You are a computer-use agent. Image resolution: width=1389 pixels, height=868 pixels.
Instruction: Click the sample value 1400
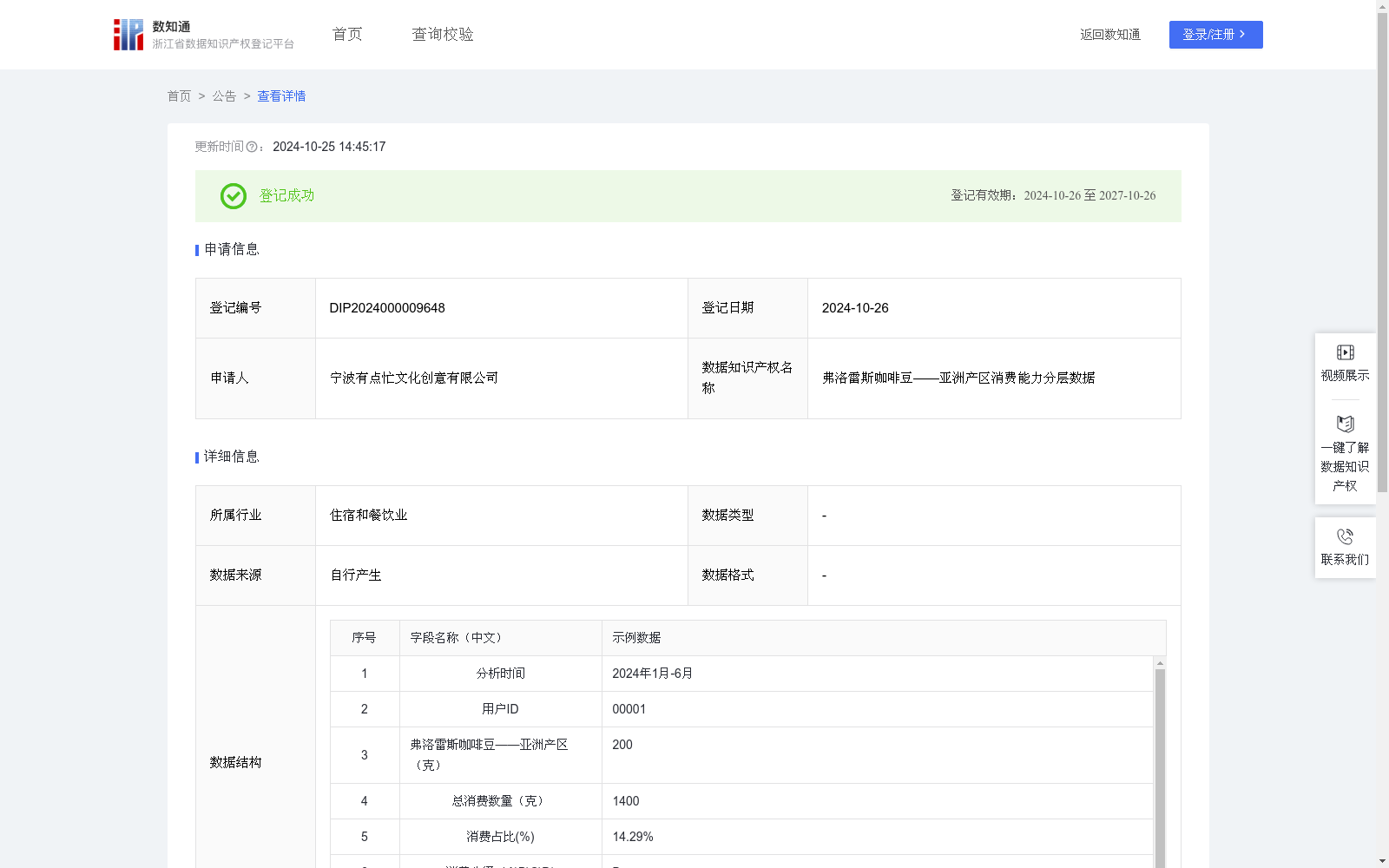625,801
